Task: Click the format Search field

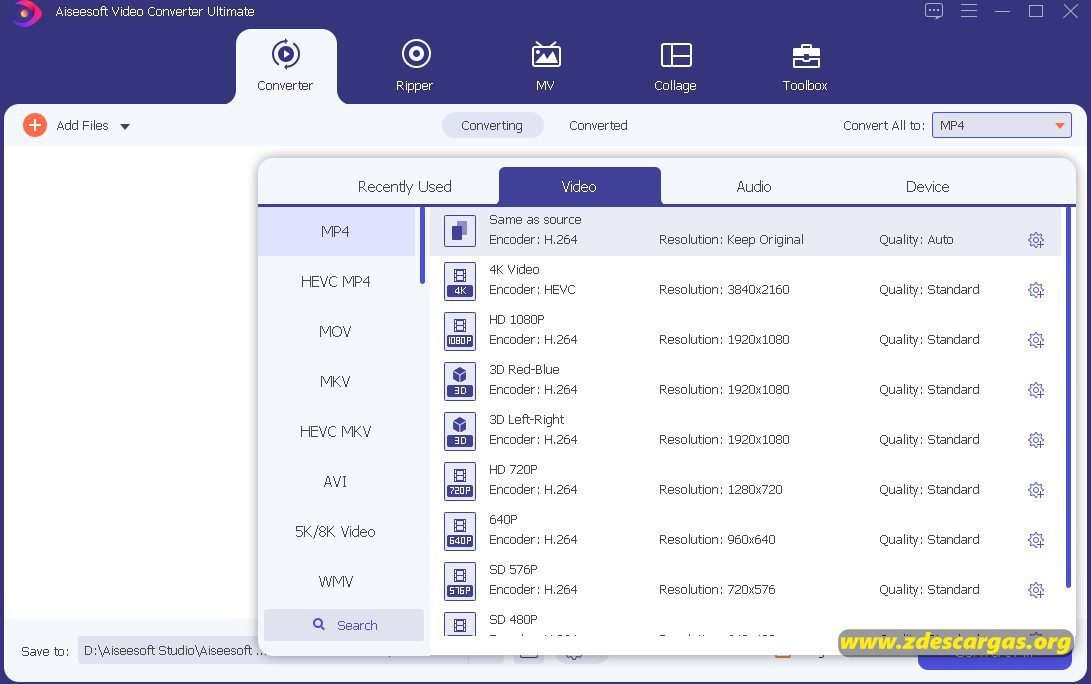Action: click(344, 625)
